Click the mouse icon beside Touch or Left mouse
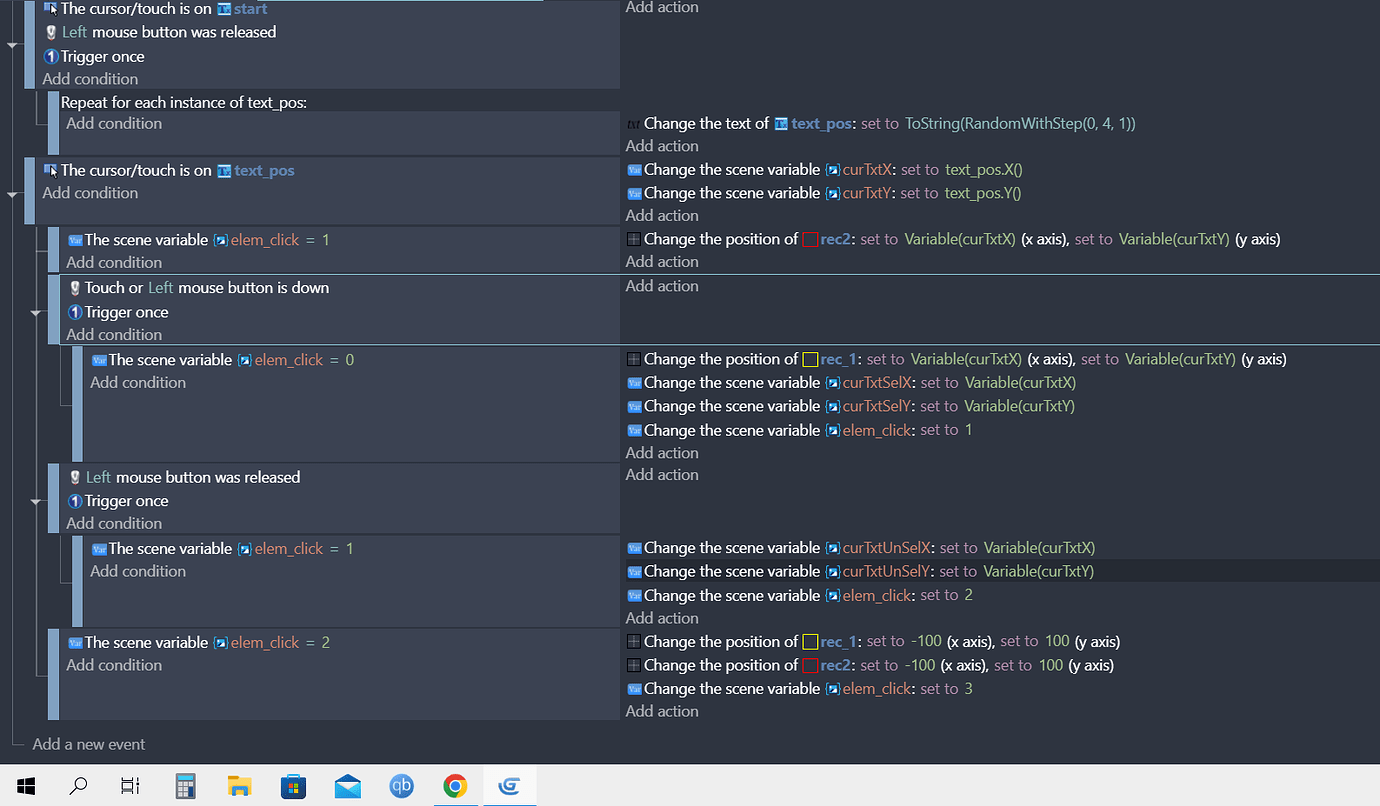1380x806 pixels. point(75,288)
